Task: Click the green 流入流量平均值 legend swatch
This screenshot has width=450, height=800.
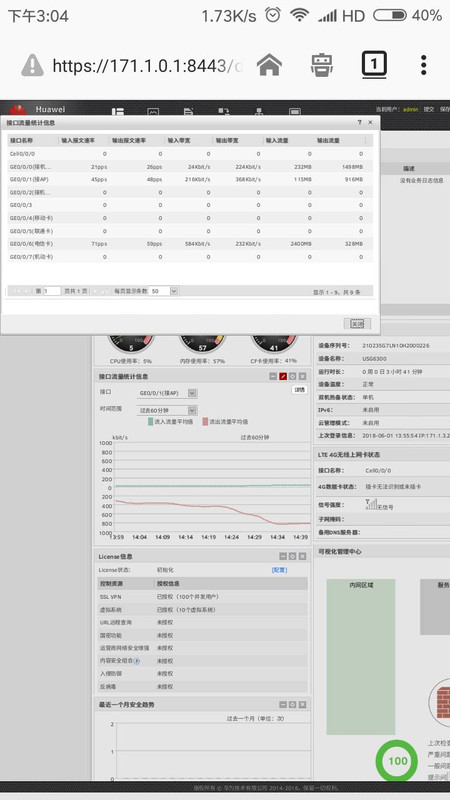Action: click(x=151, y=422)
